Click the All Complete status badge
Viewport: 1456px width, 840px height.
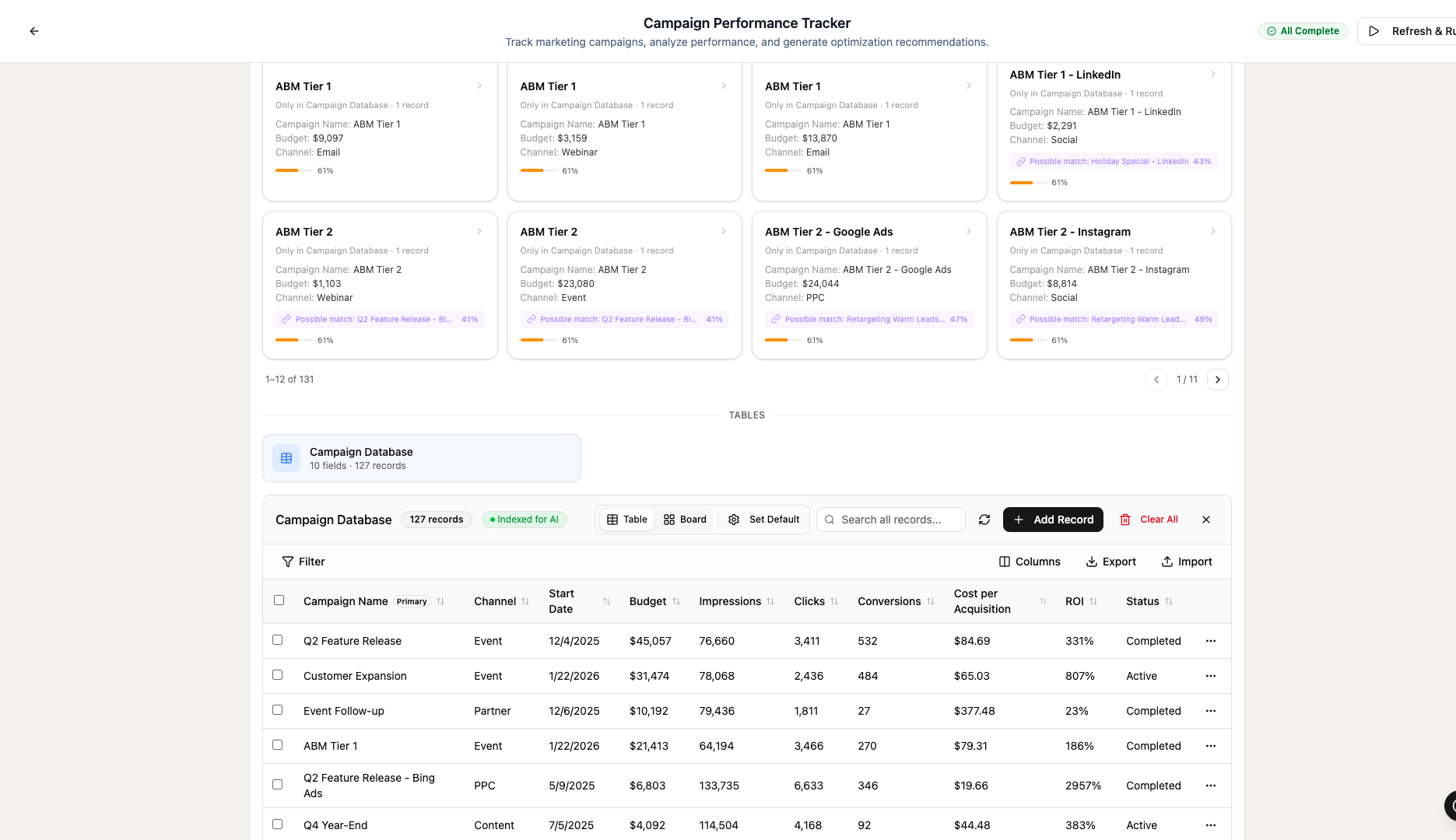tap(1303, 30)
